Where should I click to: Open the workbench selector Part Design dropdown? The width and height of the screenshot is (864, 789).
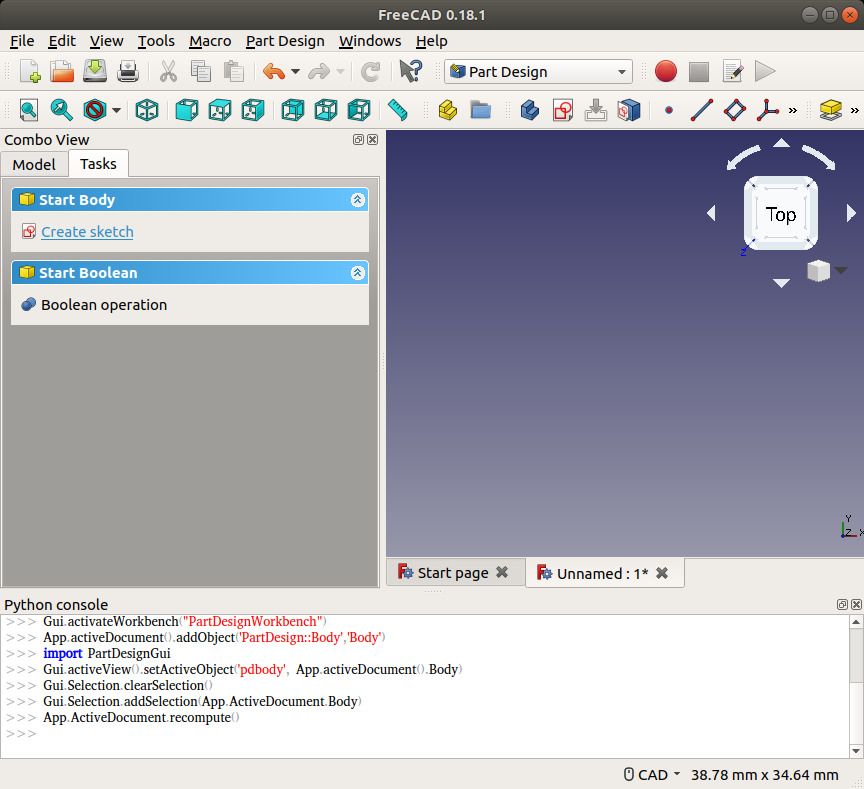point(538,72)
